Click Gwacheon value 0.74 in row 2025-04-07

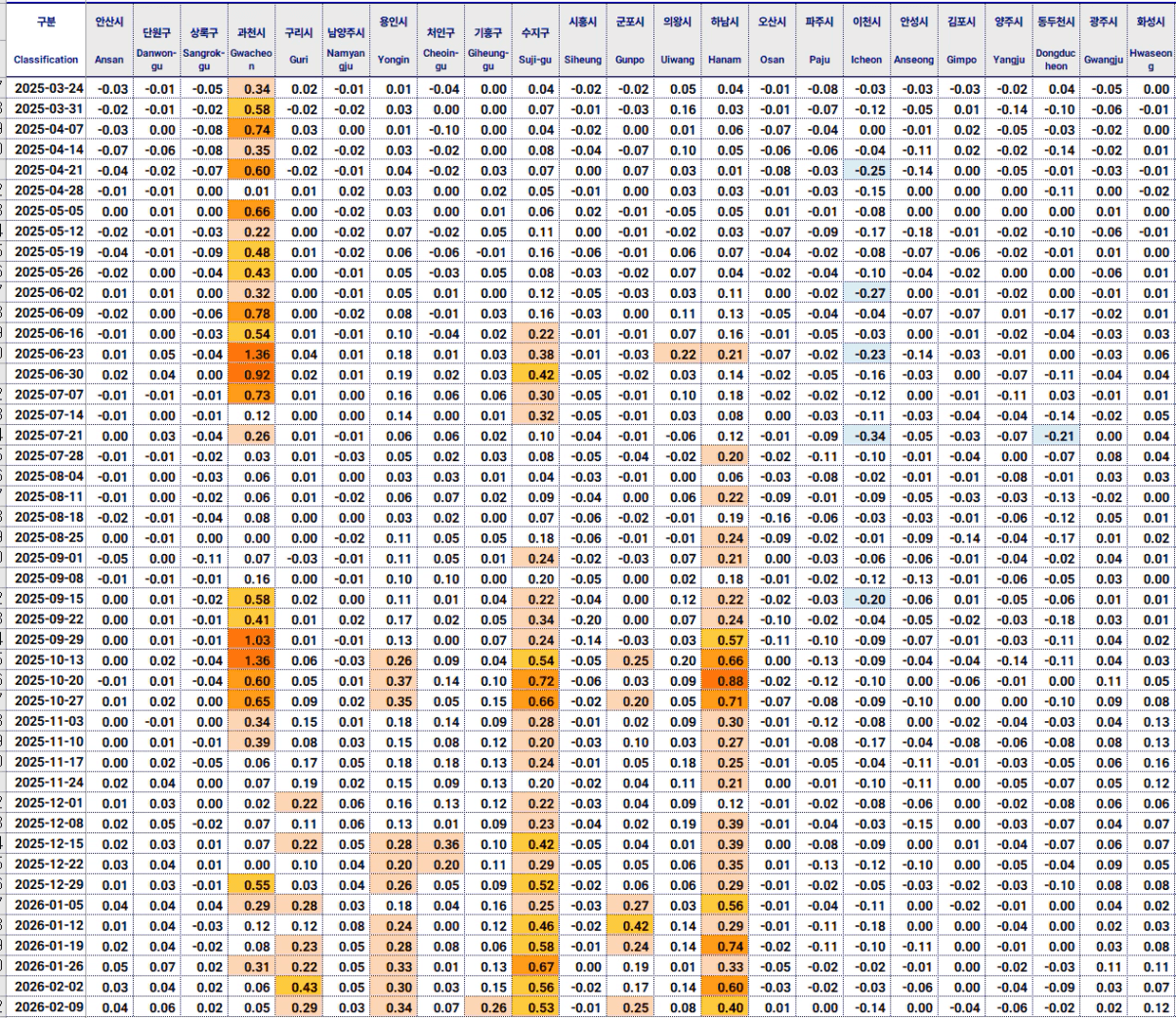[252, 130]
